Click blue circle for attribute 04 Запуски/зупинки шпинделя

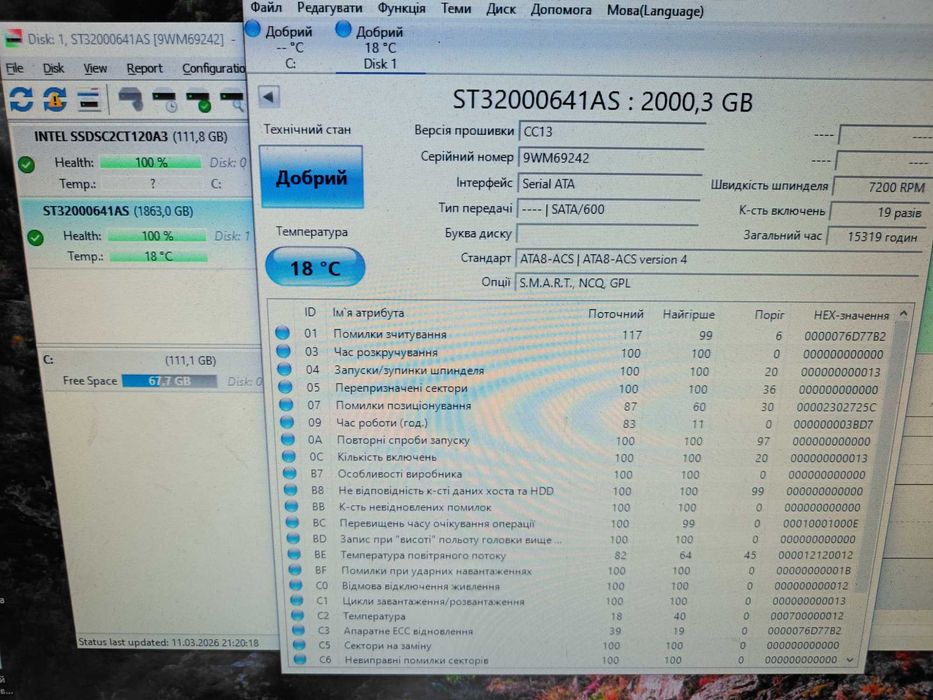(x=284, y=369)
